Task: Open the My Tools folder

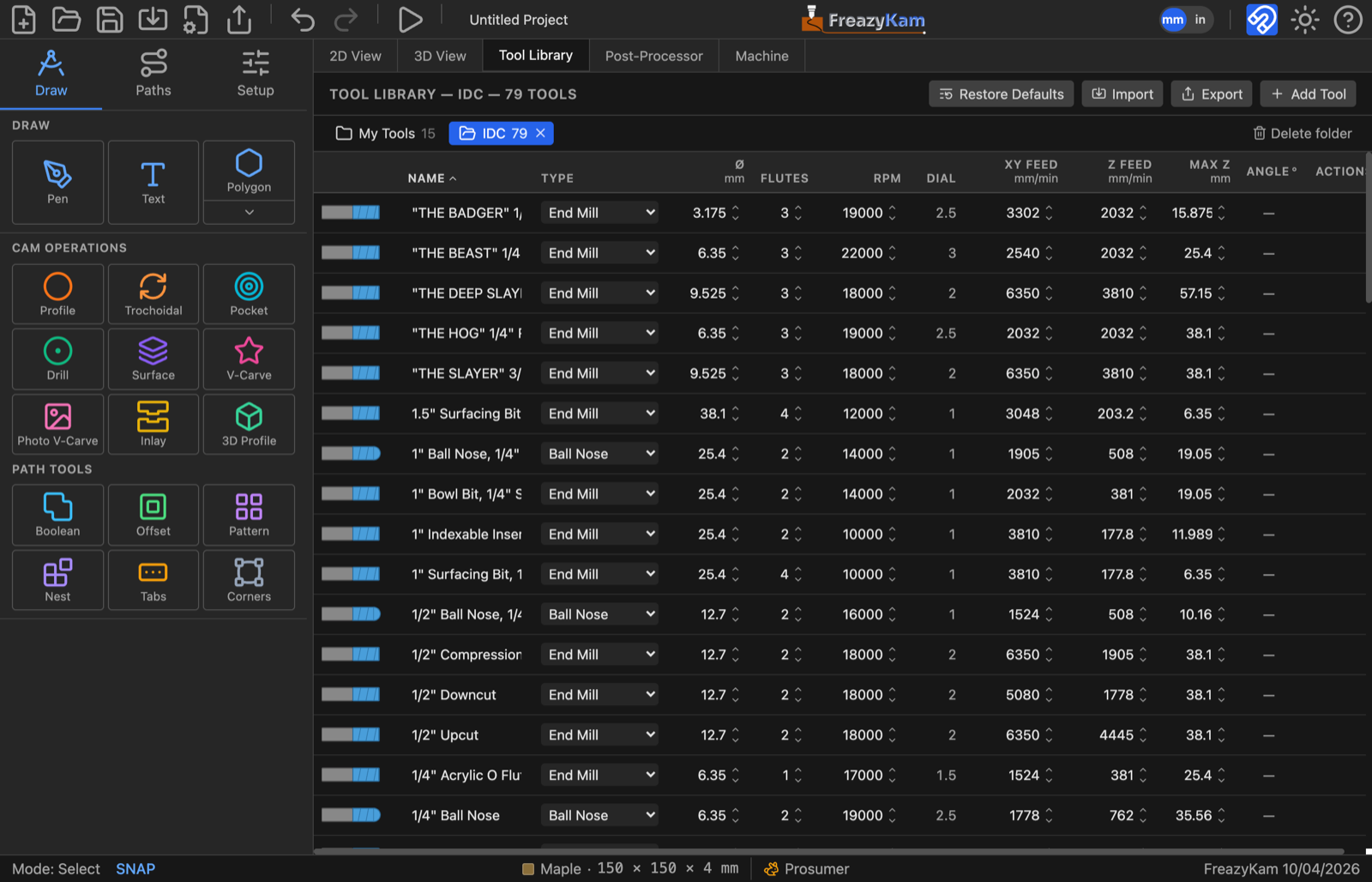Action: [386, 133]
